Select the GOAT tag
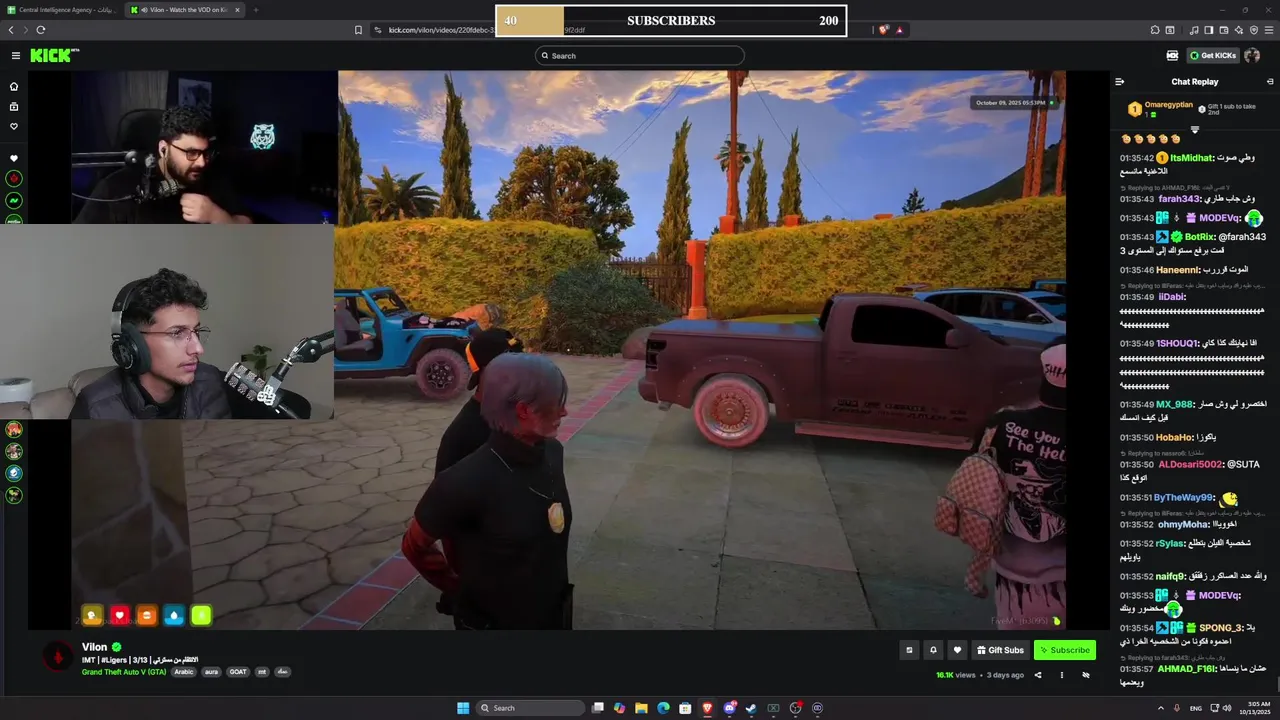 click(x=238, y=672)
